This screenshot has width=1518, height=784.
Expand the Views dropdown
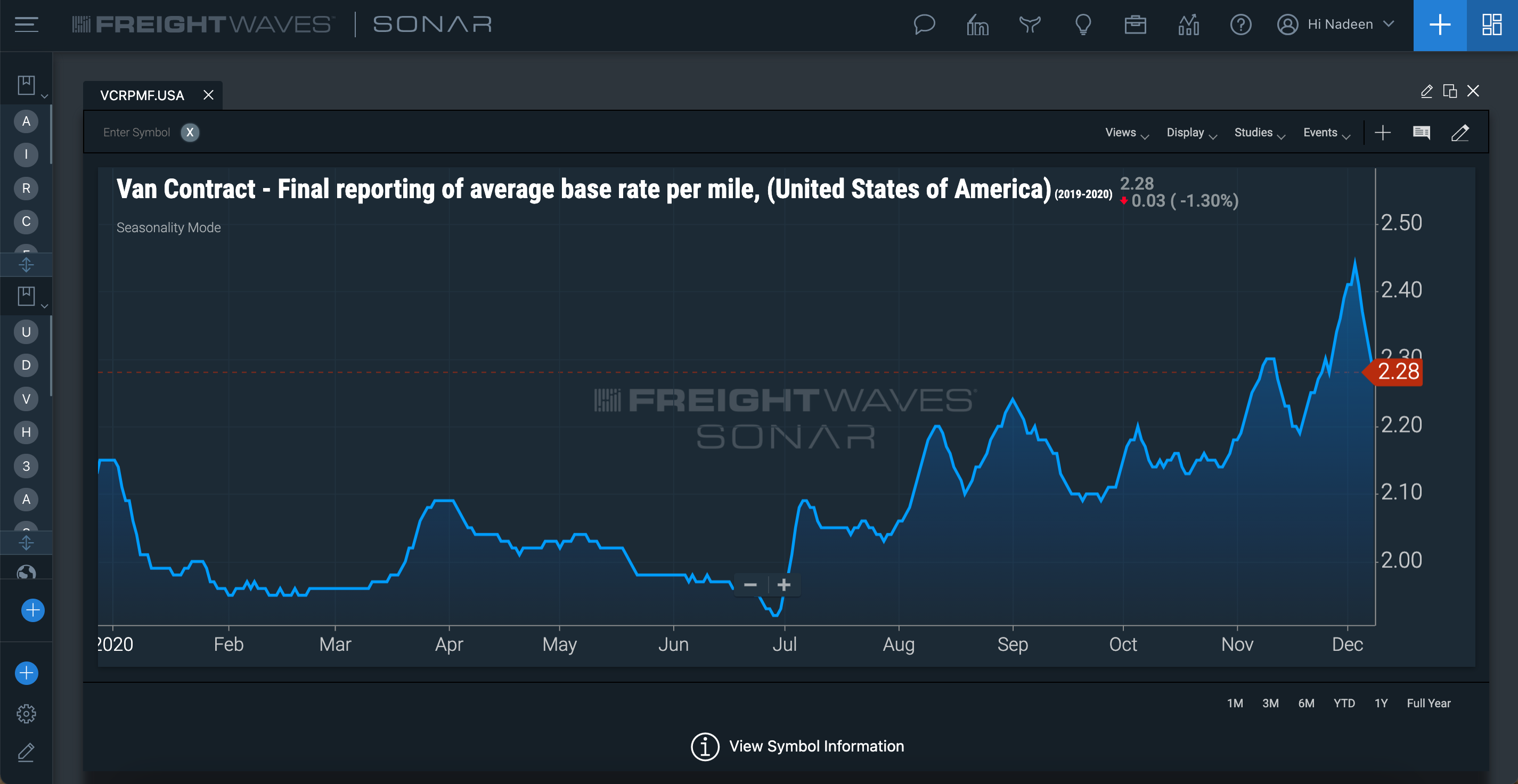click(x=1126, y=133)
